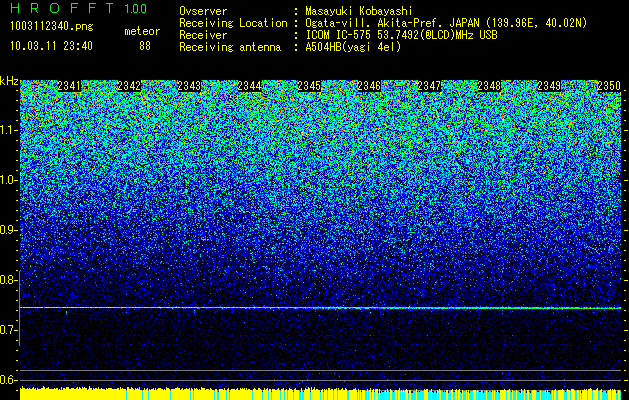The width and height of the screenshot is (629, 400).
Task: Click the 0.7 frequency axis label
Action: [x=9, y=330]
